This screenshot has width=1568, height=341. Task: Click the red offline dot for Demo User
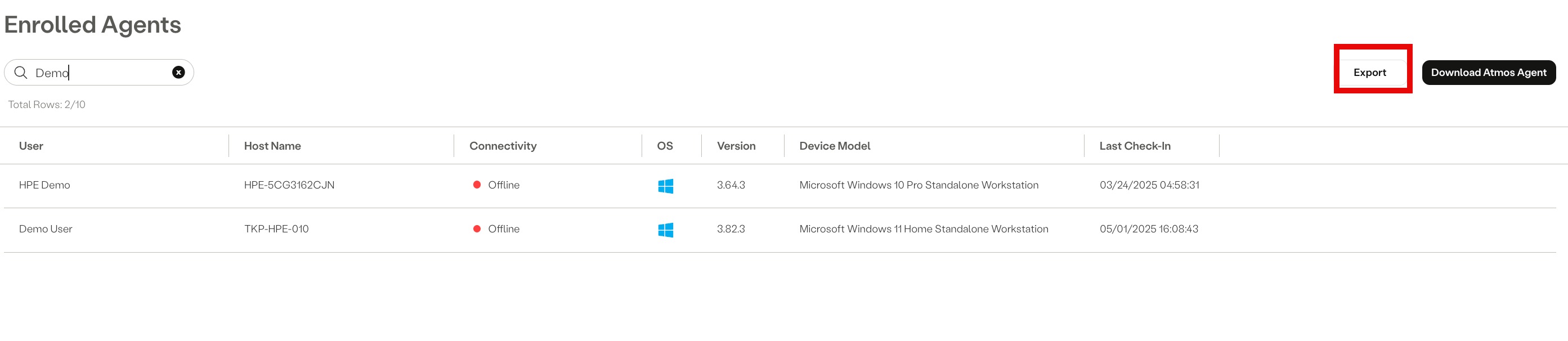tap(477, 229)
